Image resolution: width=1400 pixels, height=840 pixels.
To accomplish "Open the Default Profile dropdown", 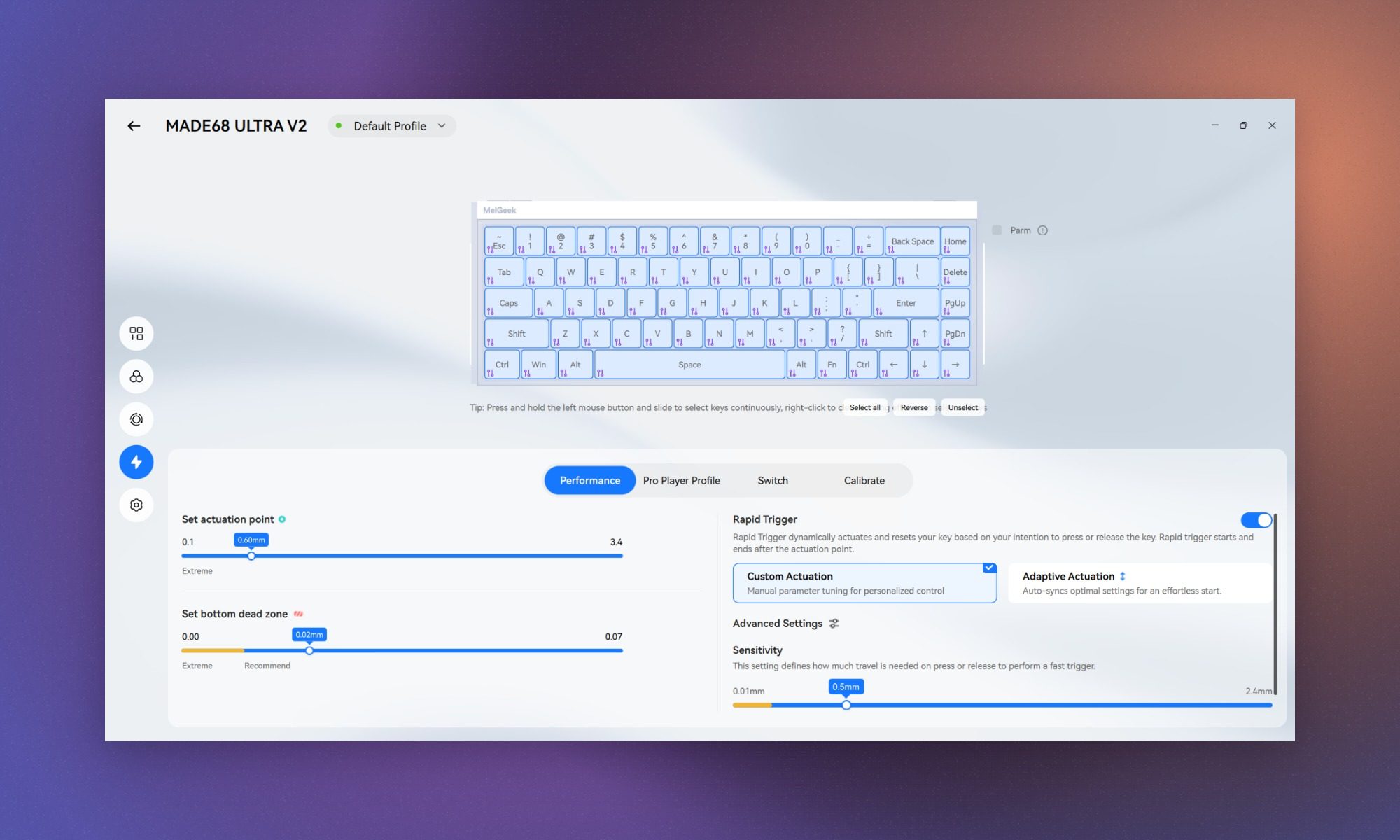I will (x=392, y=126).
